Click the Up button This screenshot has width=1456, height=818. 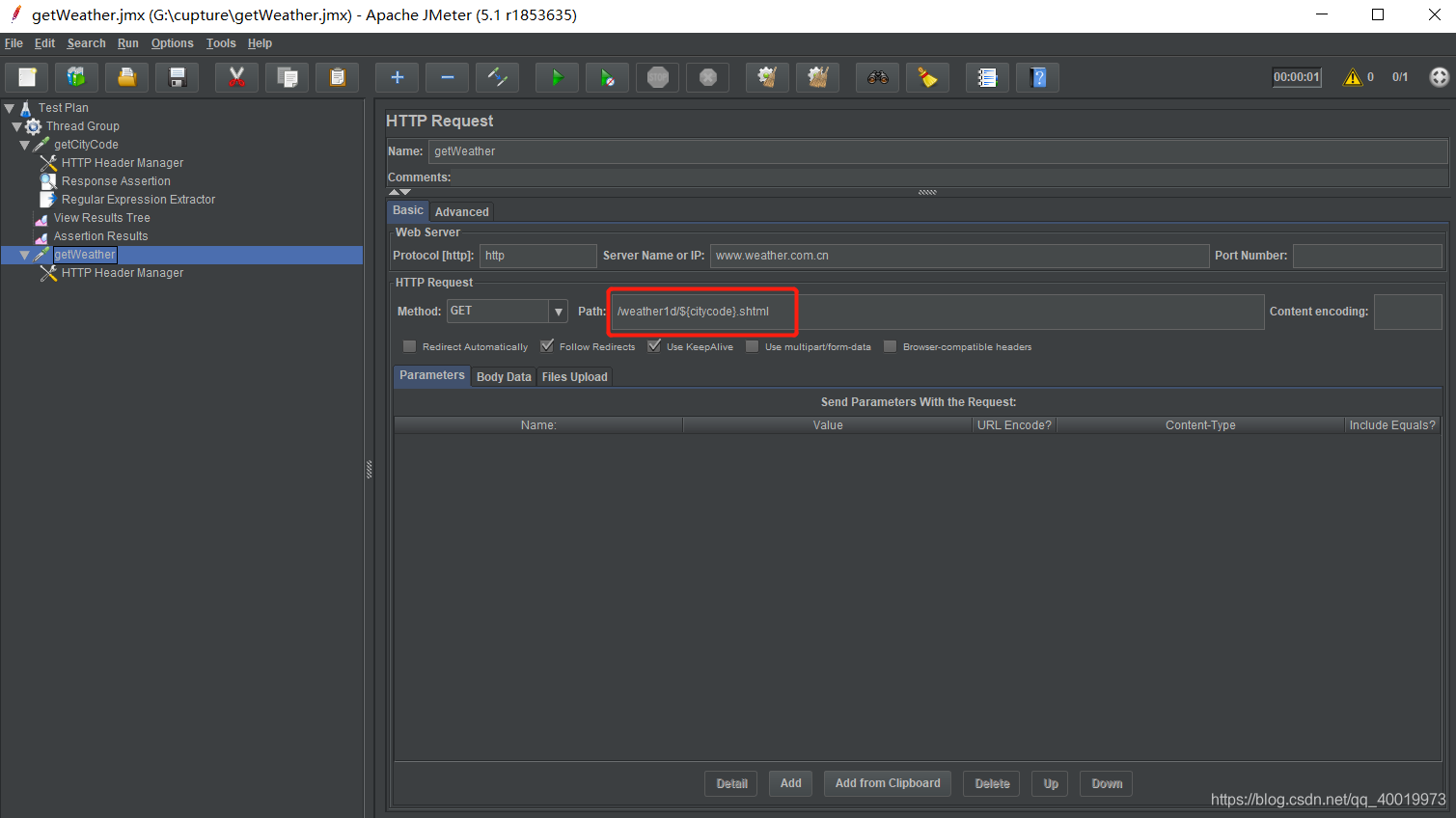tap(1051, 783)
